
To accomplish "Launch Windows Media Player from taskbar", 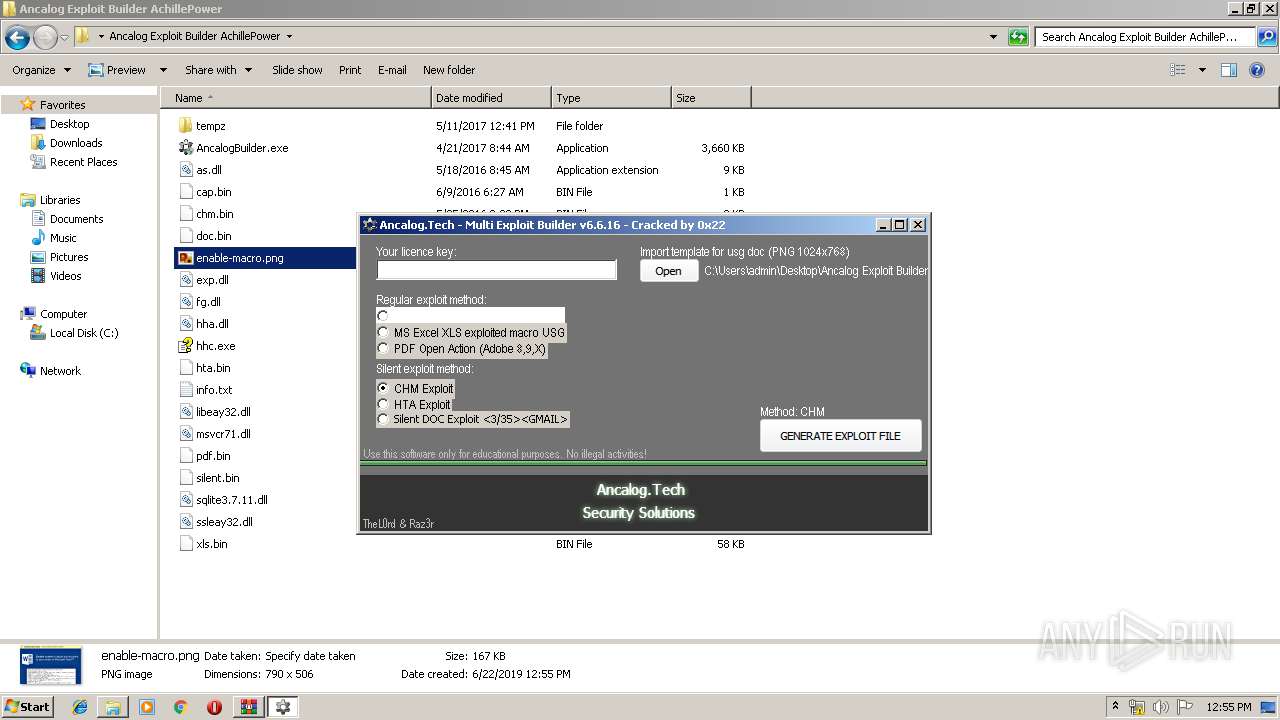I will (x=147, y=707).
